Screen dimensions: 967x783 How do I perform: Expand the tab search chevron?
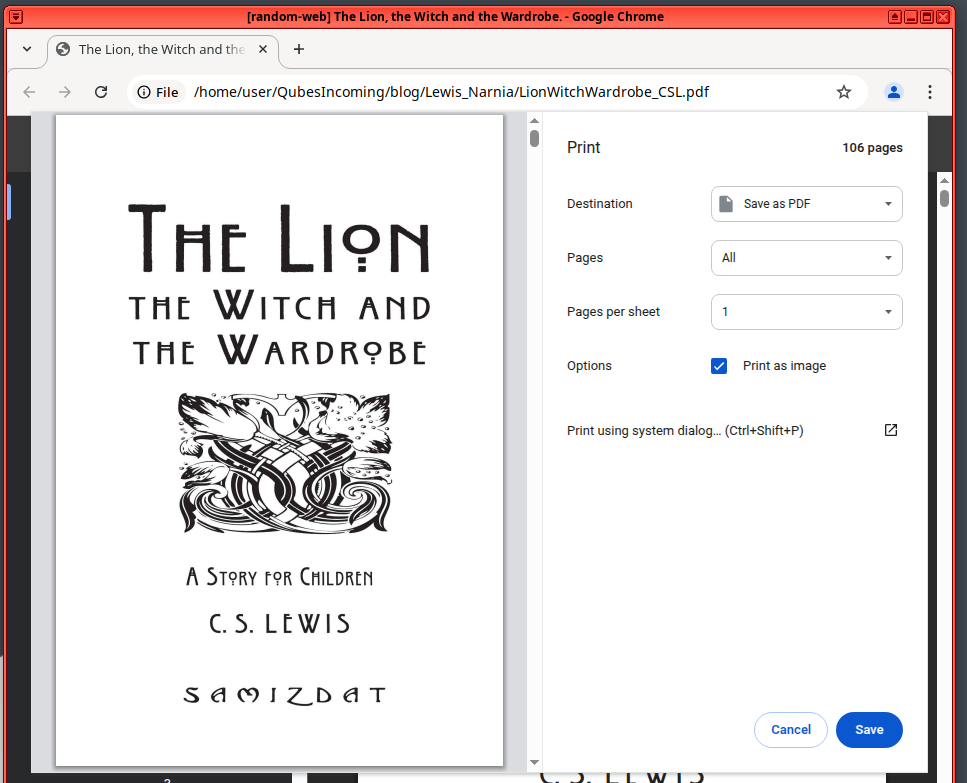click(x=27, y=49)
